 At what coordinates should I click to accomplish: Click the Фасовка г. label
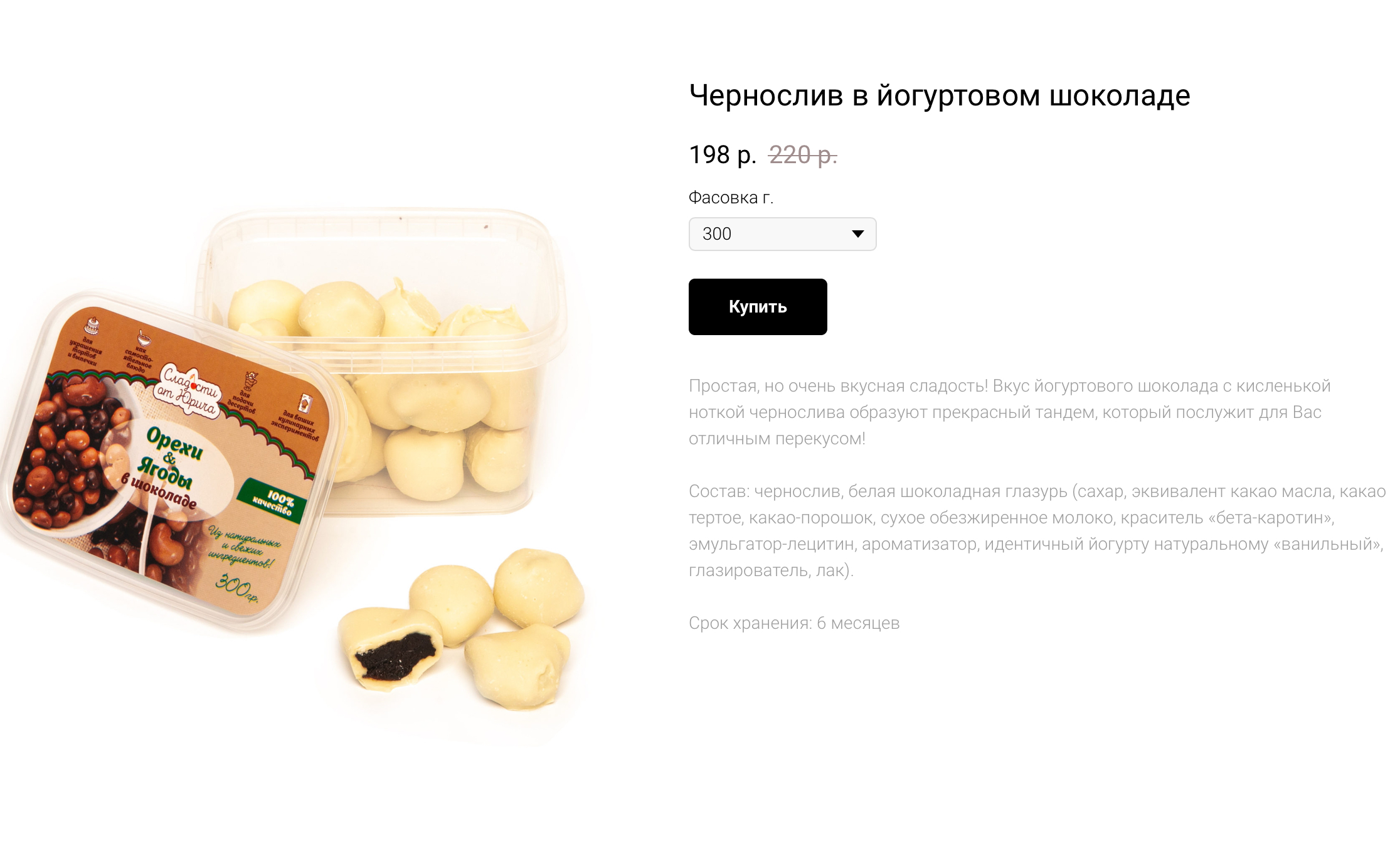click(731, 198)
